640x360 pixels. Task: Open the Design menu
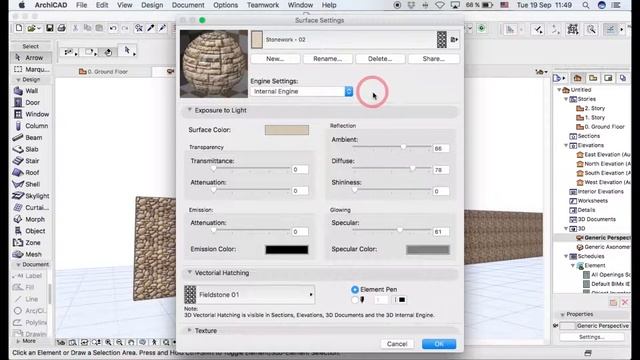pyautogui.click(x=152, y=5)
